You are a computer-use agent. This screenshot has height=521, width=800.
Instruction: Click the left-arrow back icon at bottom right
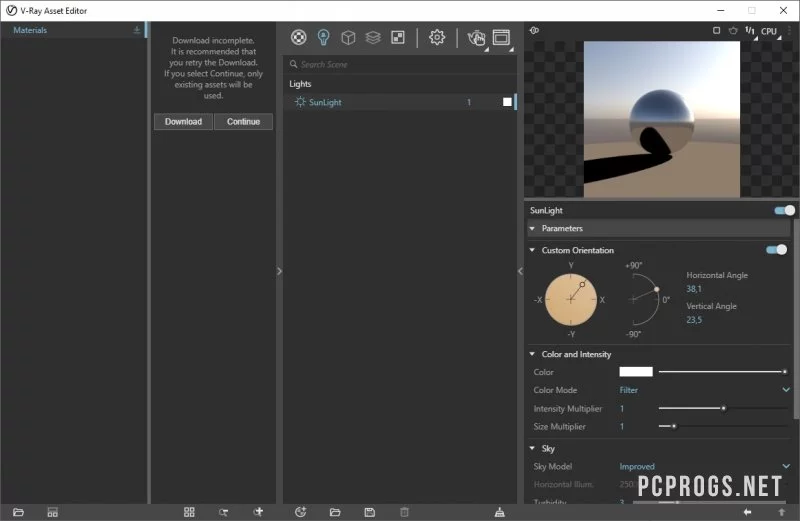[x=747, y=512]
